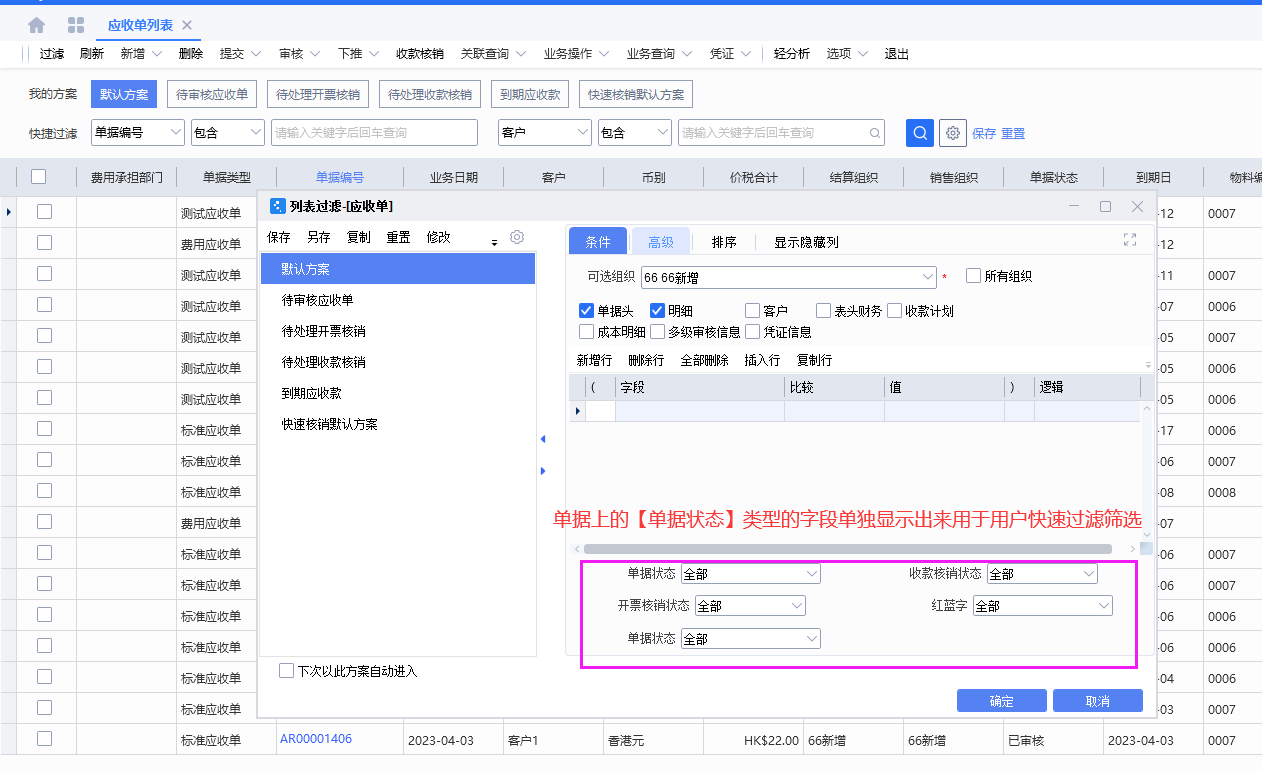Expand filter dialog to fullscreen icon
Viewport: 1262px width, 771px height.
[x=1130, y=240]
